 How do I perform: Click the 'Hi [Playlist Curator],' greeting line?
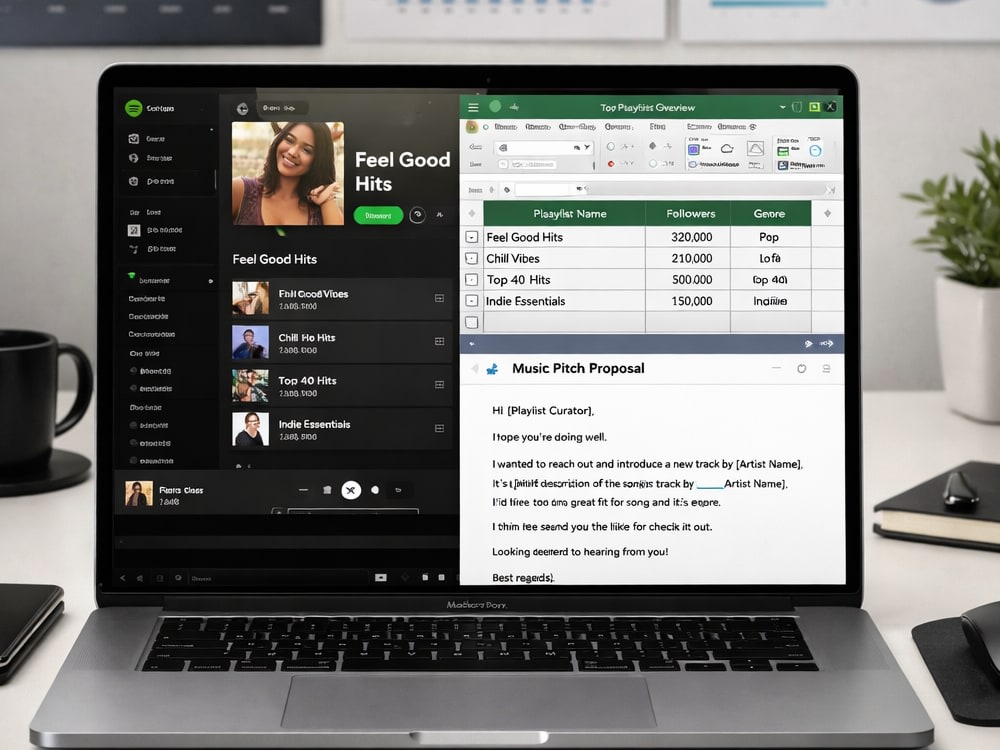pyautogui.click(x=543, y=411)
